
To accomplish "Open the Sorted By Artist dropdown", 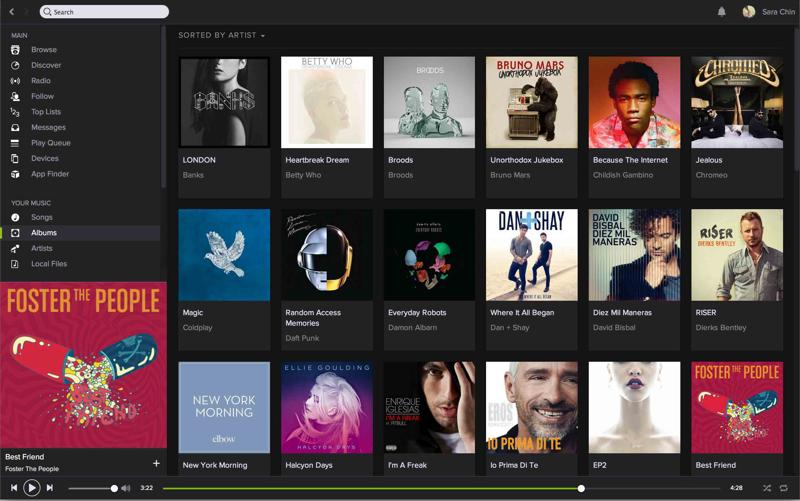I will (x=221, y=35).
